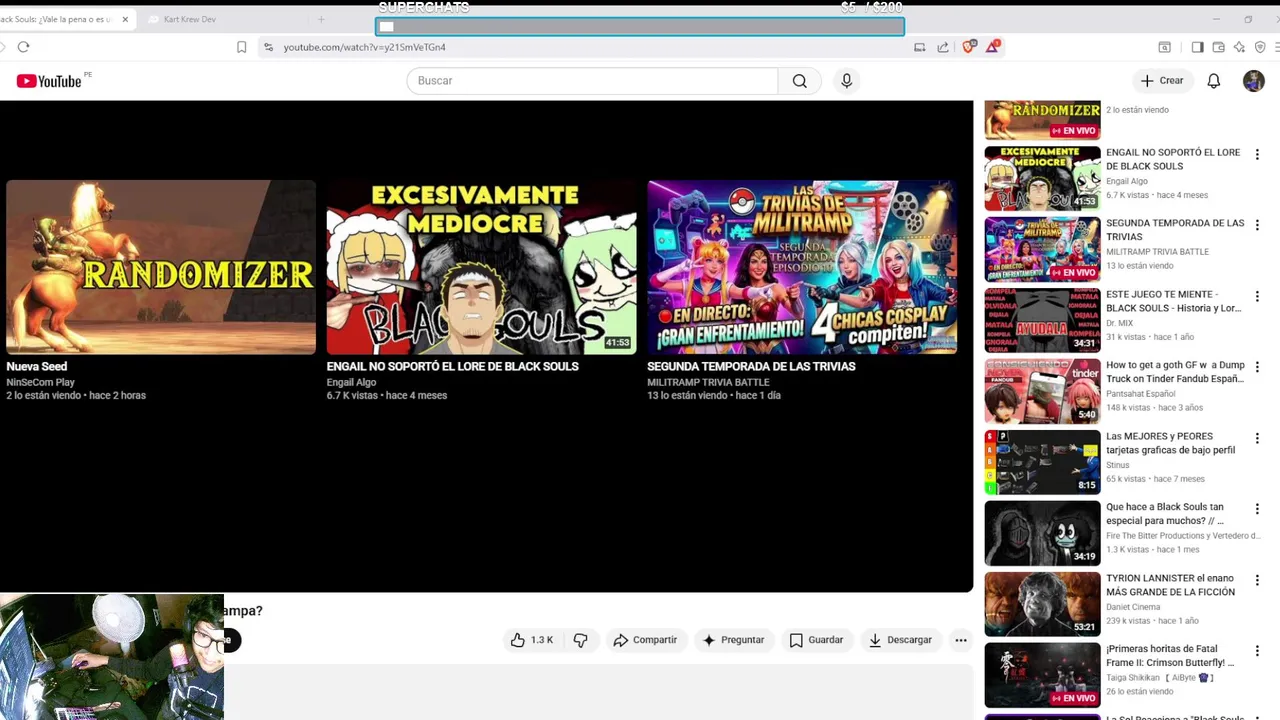Viewport: 1280px width, 720px height.
Task: Open the Tinder fandub sidebar thumbnail
Action: 1042,391
